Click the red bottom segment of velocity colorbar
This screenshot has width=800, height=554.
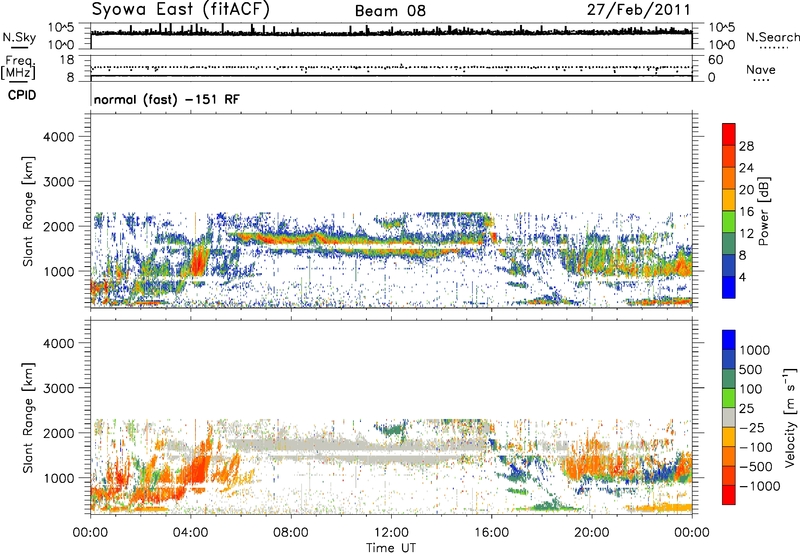(729, 495)
